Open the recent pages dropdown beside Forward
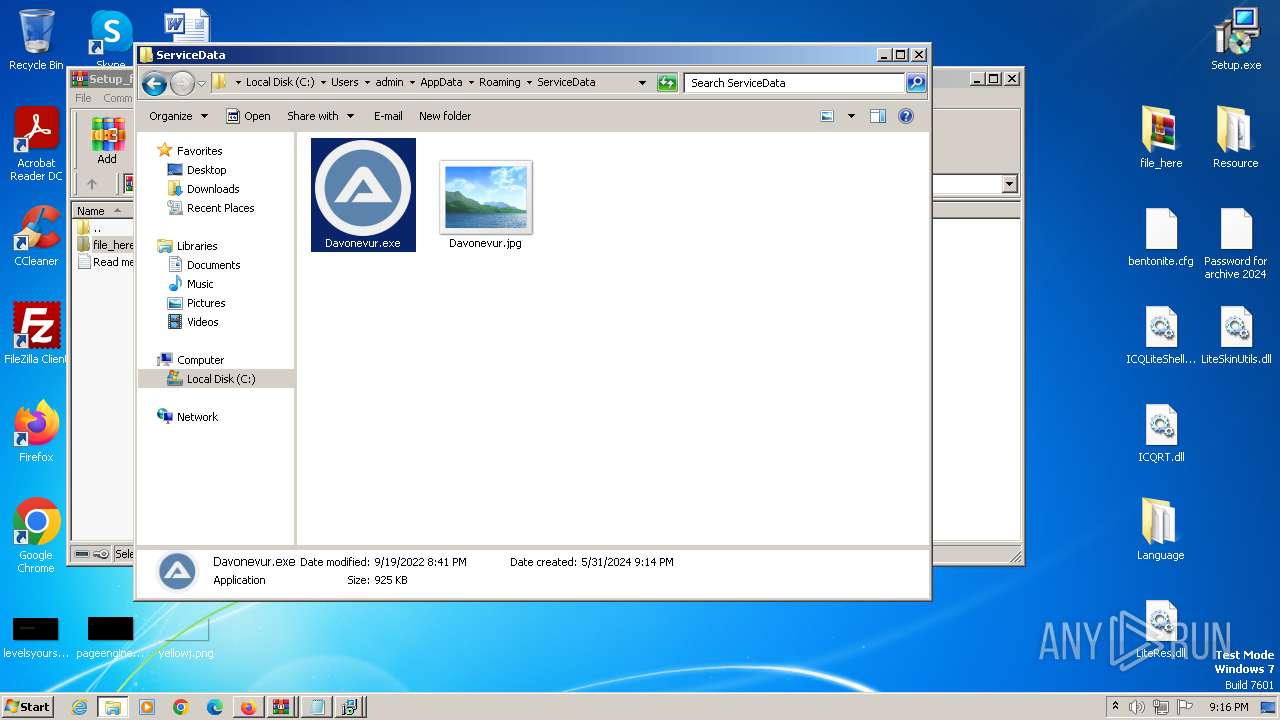The image size is (1280, 720). 201,83
